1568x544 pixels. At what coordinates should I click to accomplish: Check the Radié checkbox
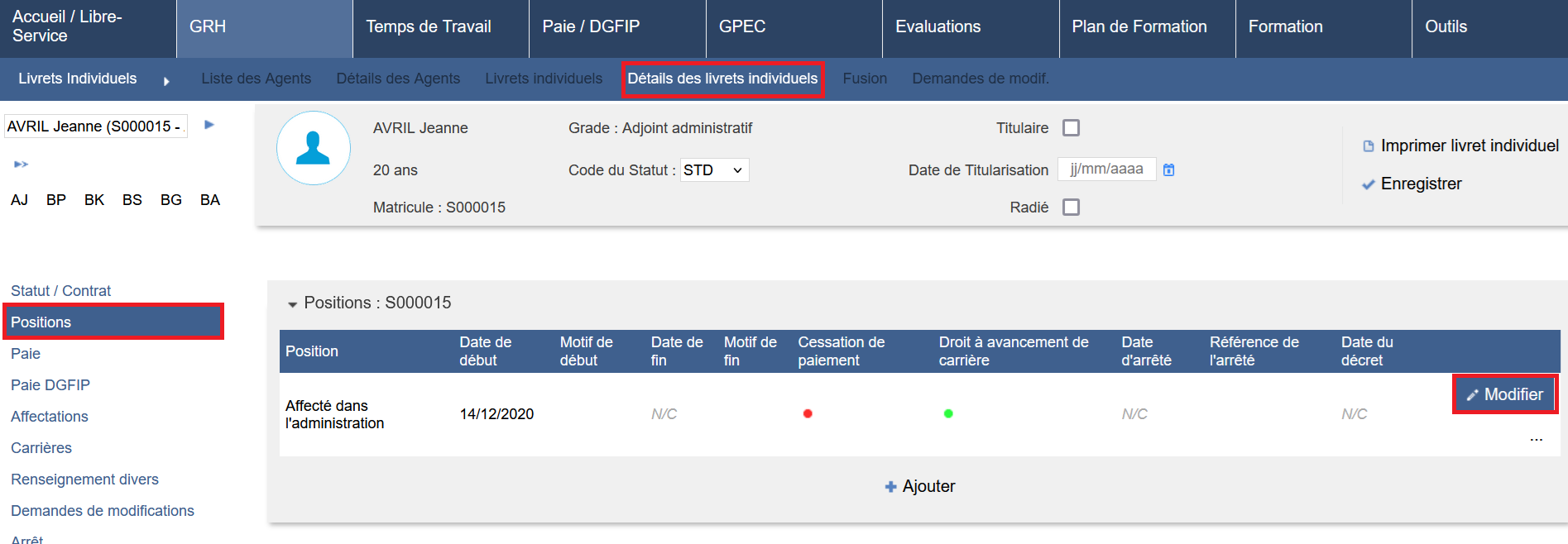[1071, 208]
